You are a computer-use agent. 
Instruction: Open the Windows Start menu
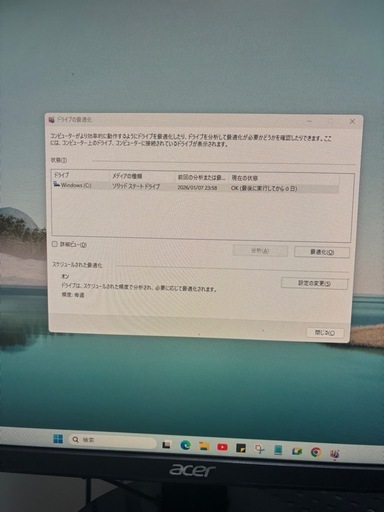[x=58, y=439]
